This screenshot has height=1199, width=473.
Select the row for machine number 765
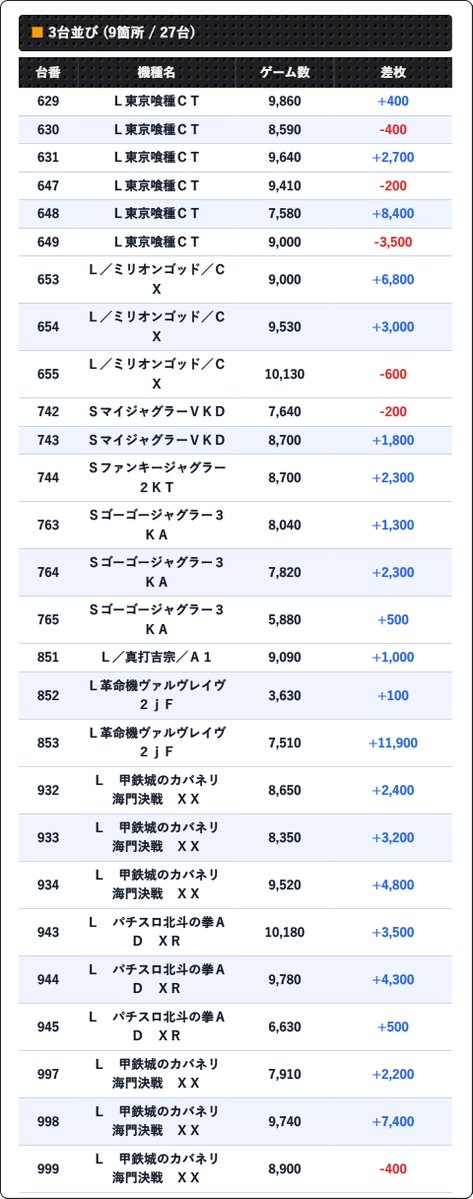pyautogui.click(x=235, y=620)
